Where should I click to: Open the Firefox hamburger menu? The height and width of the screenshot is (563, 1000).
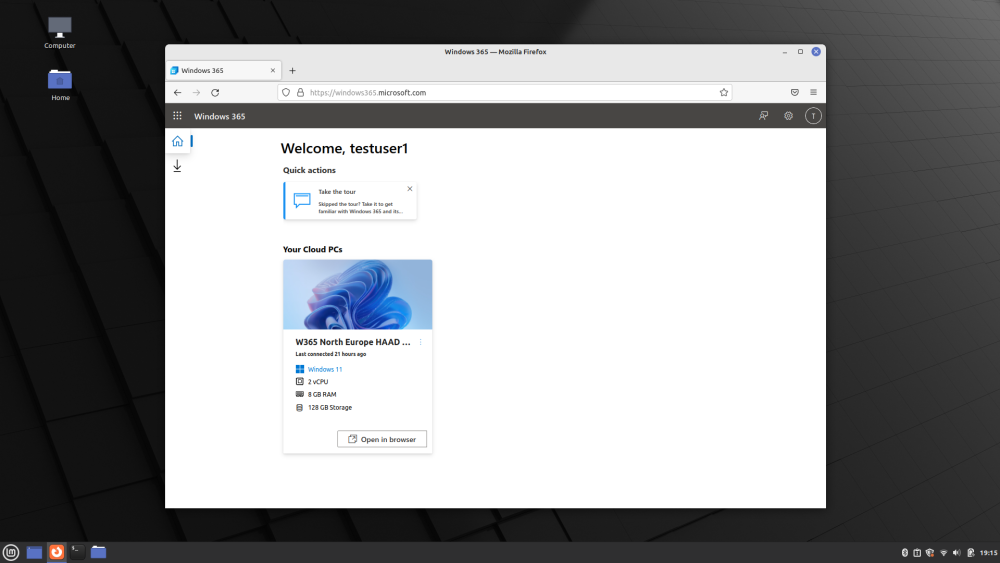(813, 92)
